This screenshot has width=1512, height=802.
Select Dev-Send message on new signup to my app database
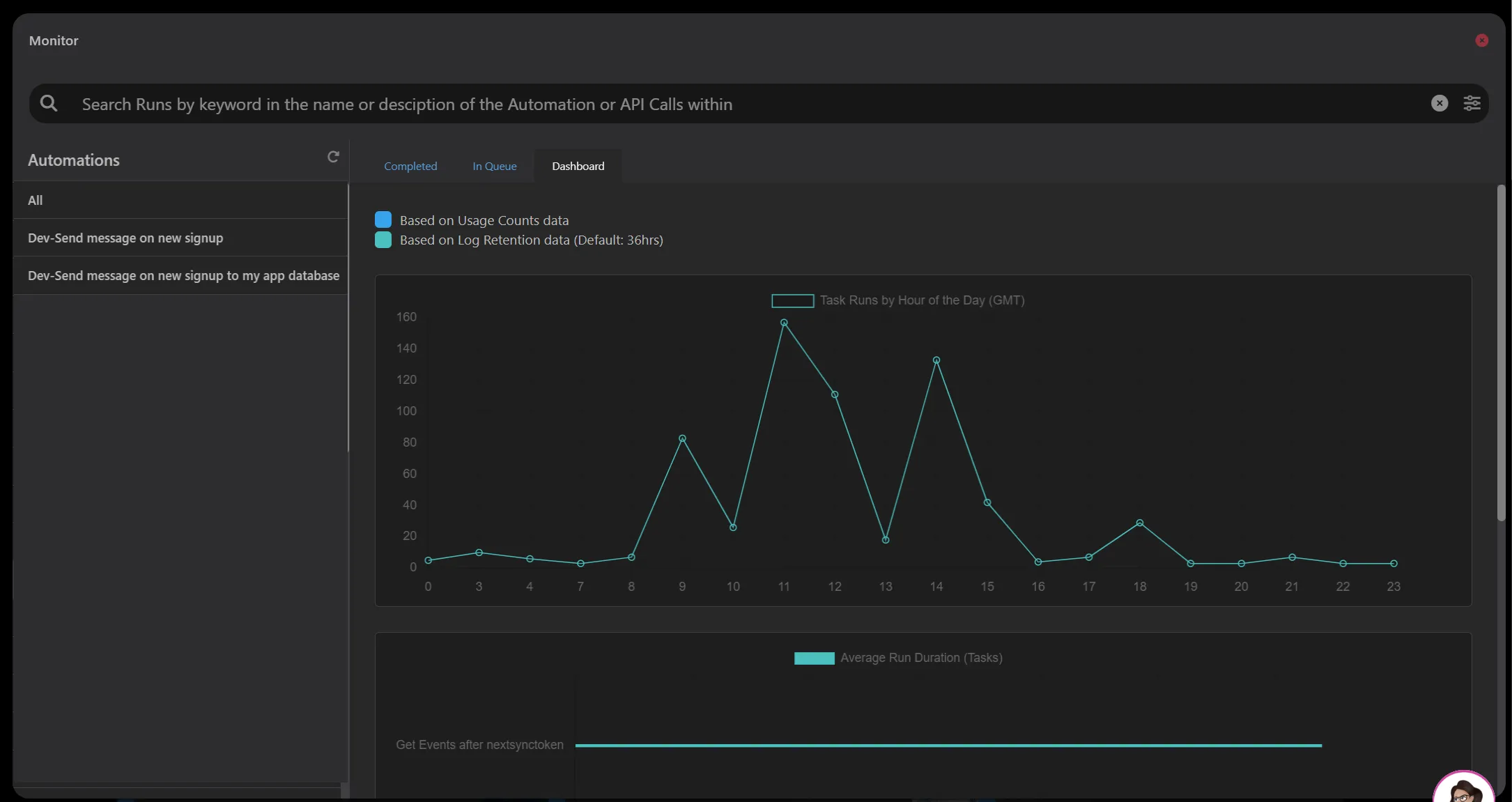(x=180, y=275)
